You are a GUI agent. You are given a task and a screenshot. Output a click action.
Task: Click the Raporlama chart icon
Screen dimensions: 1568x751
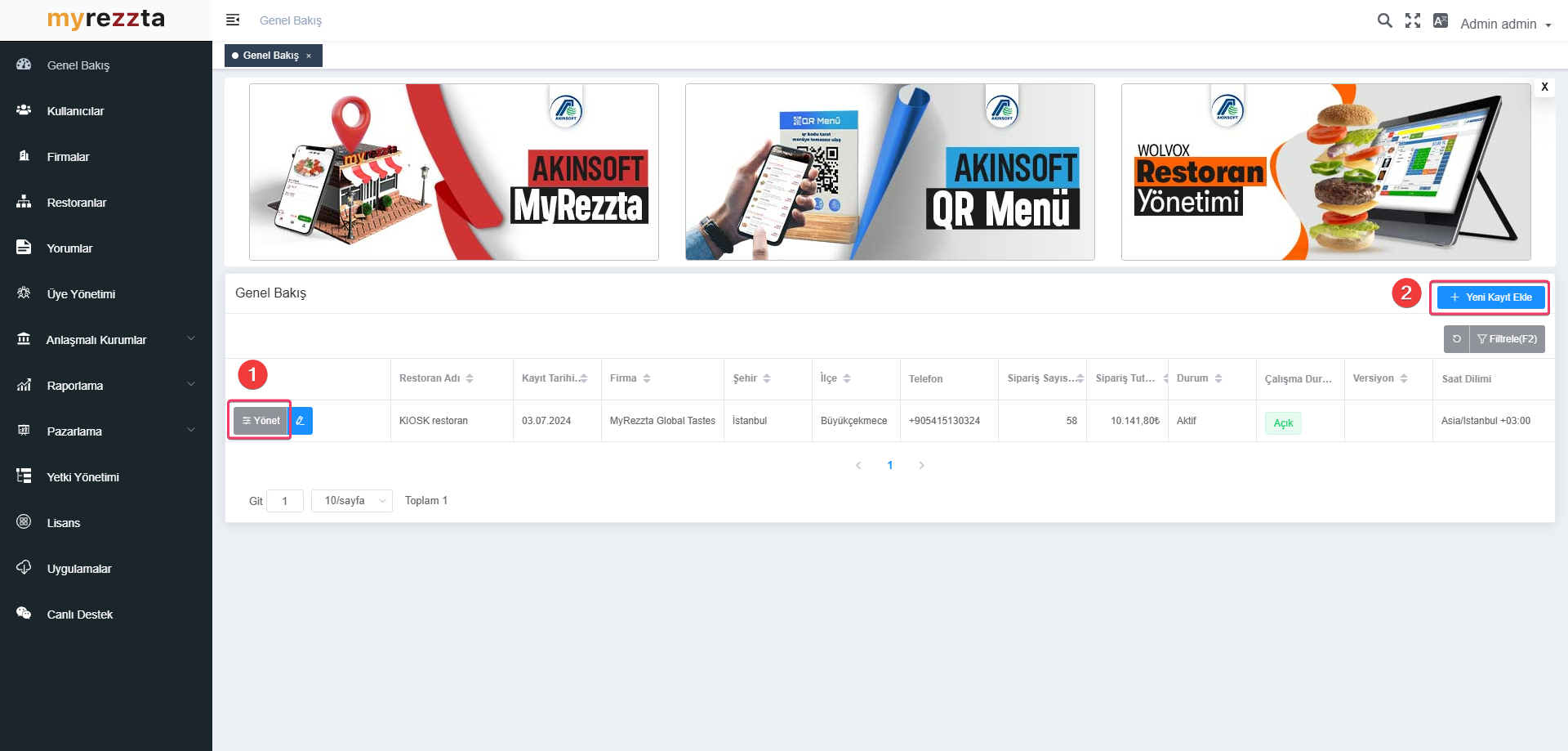pyautogui.click(x=24, y=385)
